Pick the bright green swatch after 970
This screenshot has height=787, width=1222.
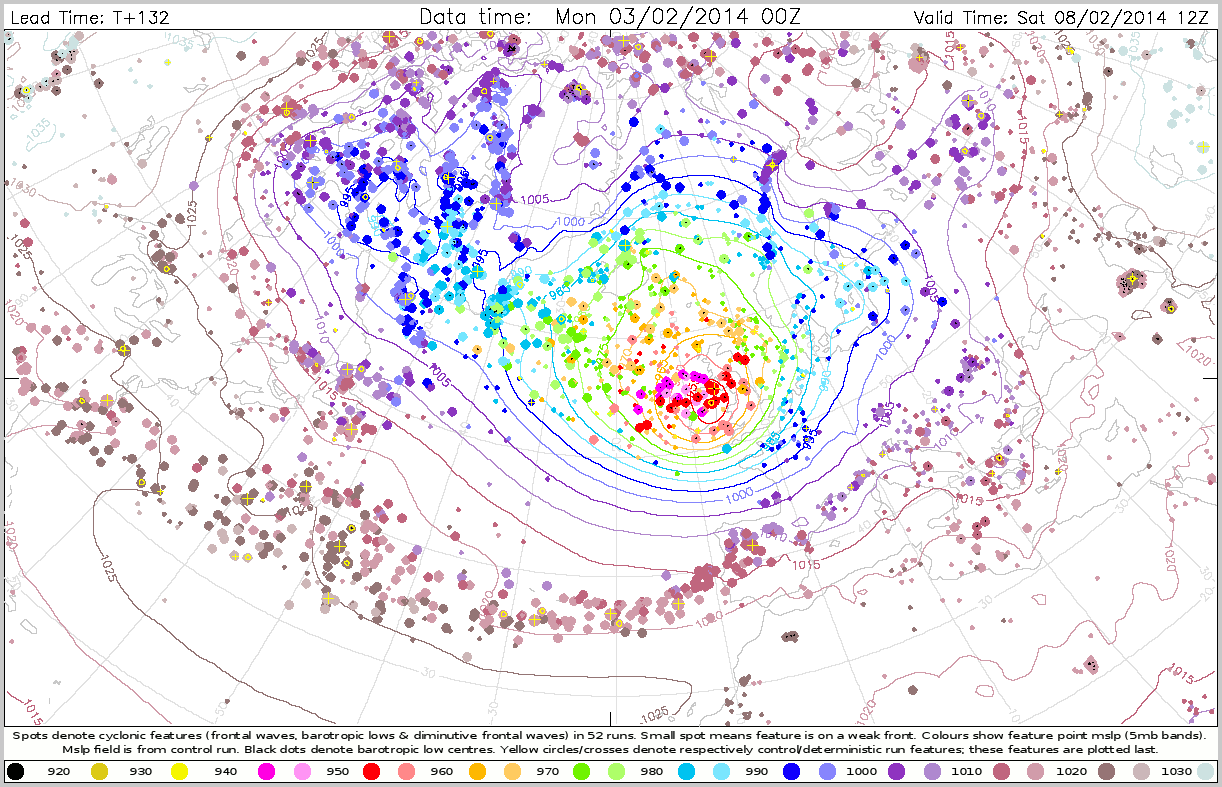pos(581,771)
